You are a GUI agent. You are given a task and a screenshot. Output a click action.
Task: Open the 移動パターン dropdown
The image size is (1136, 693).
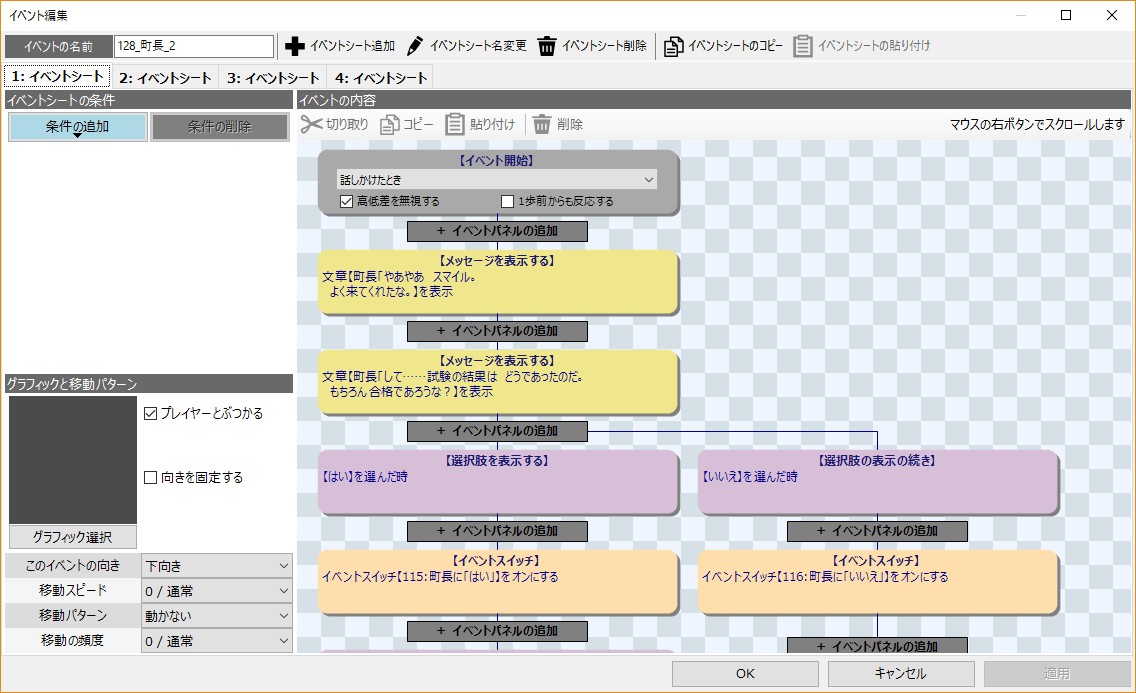217,616
